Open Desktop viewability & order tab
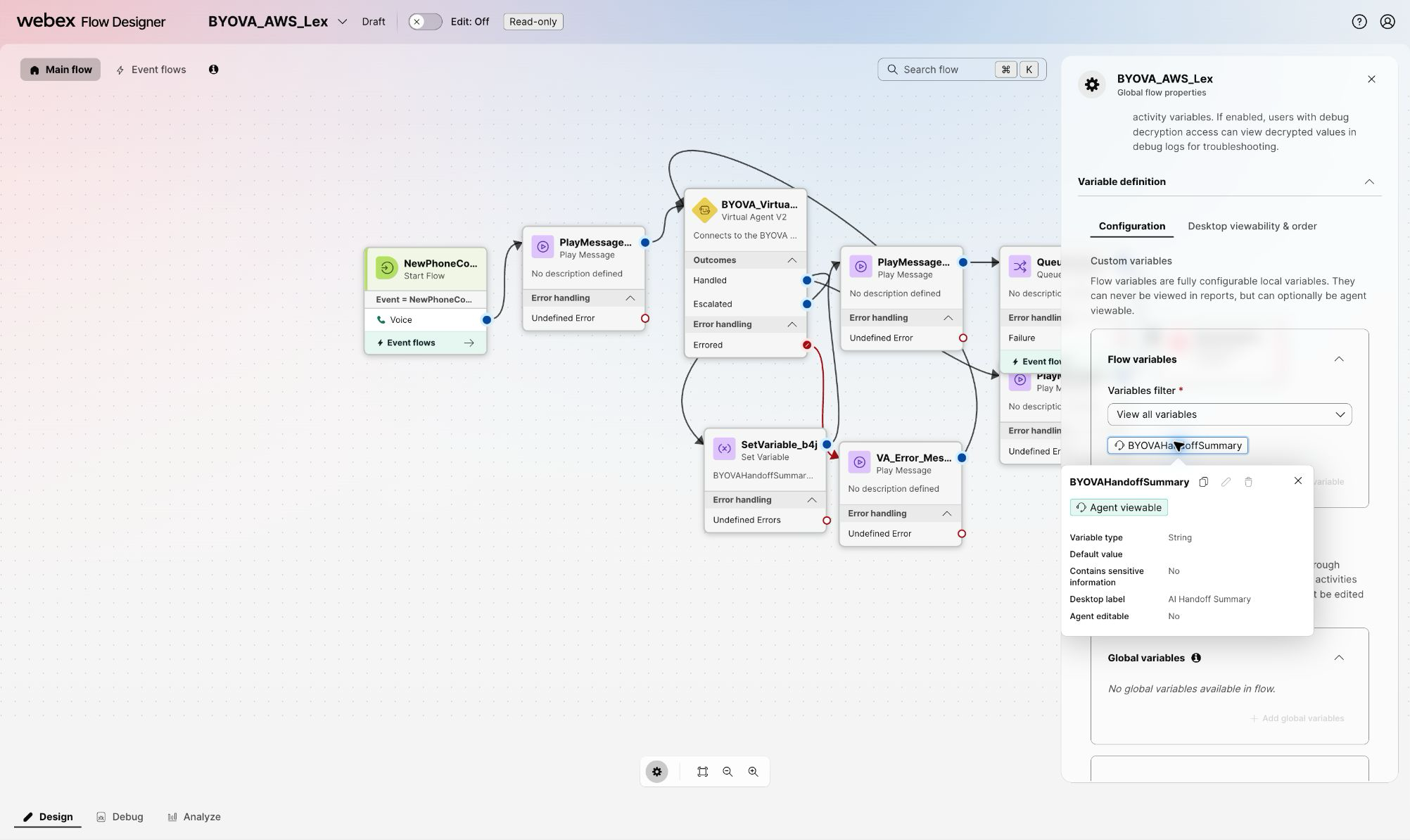This screenshot has width=1410, height=840. 1252,226
